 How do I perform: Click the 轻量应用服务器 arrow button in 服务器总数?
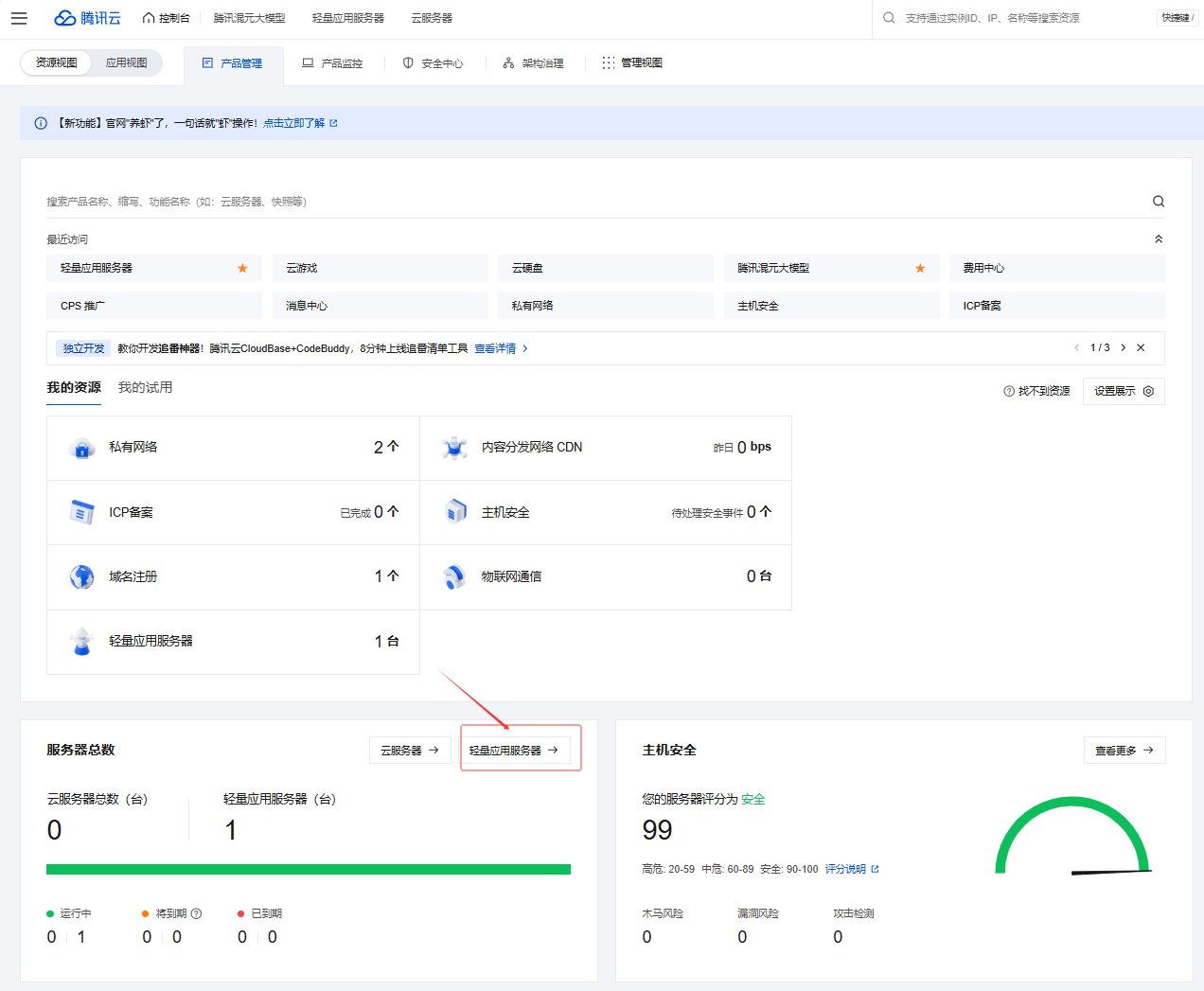click(x=515, y=751)
